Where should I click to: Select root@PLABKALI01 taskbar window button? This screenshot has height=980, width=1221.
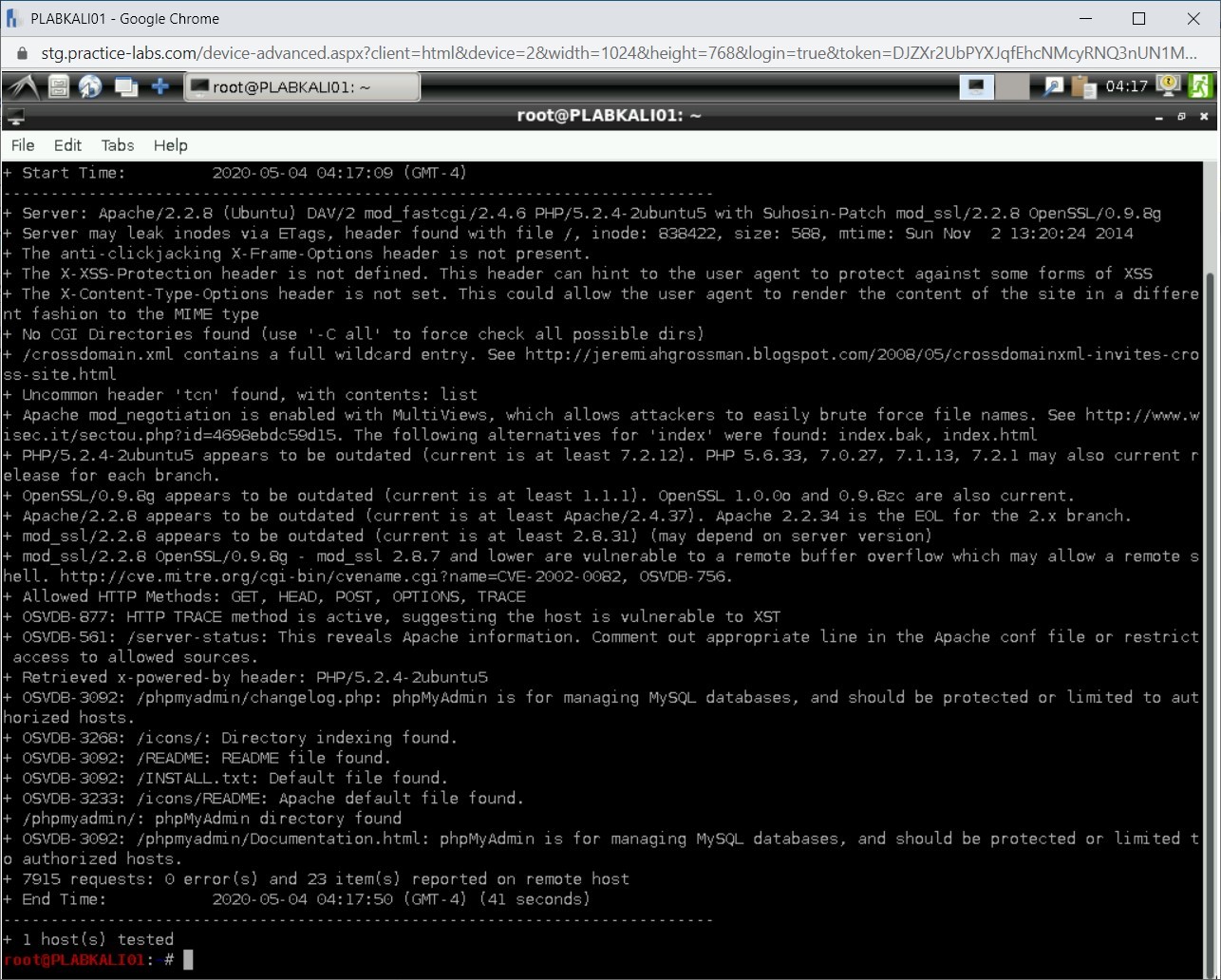point(301,87)
